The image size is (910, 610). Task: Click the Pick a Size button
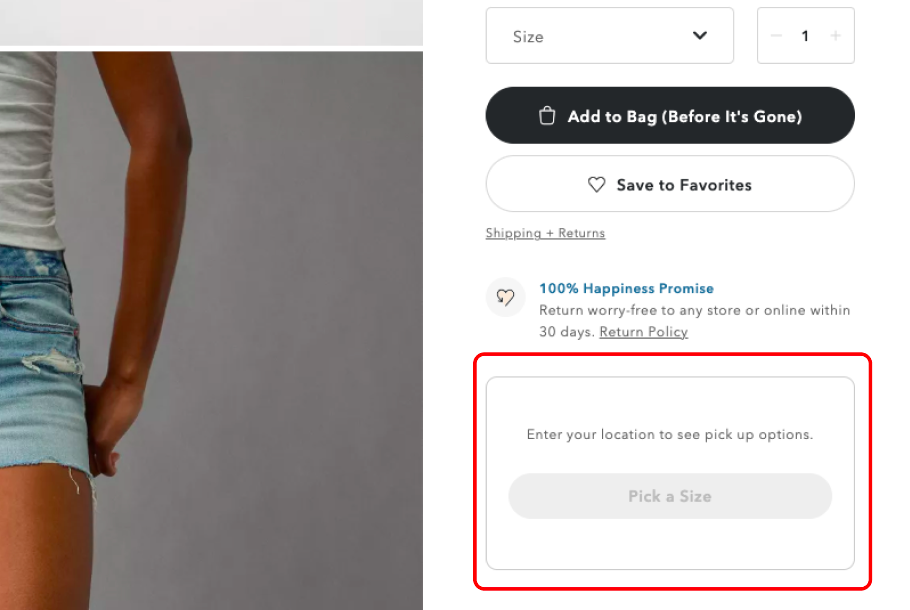[670, 496]
